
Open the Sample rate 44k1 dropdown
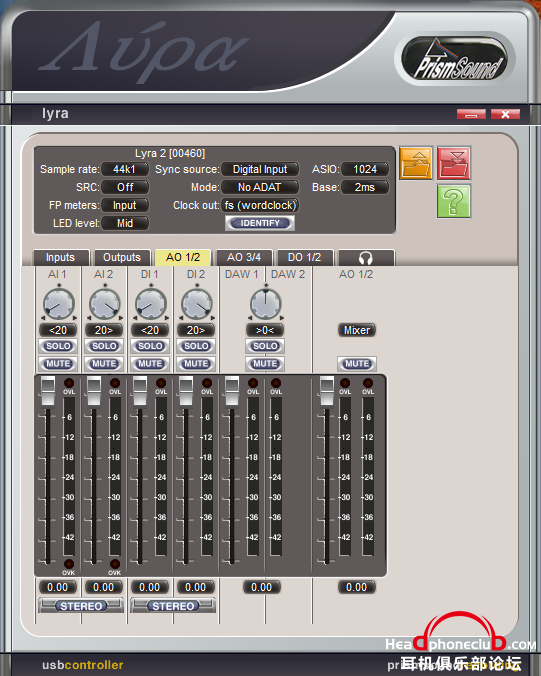[x=125, y=169]
